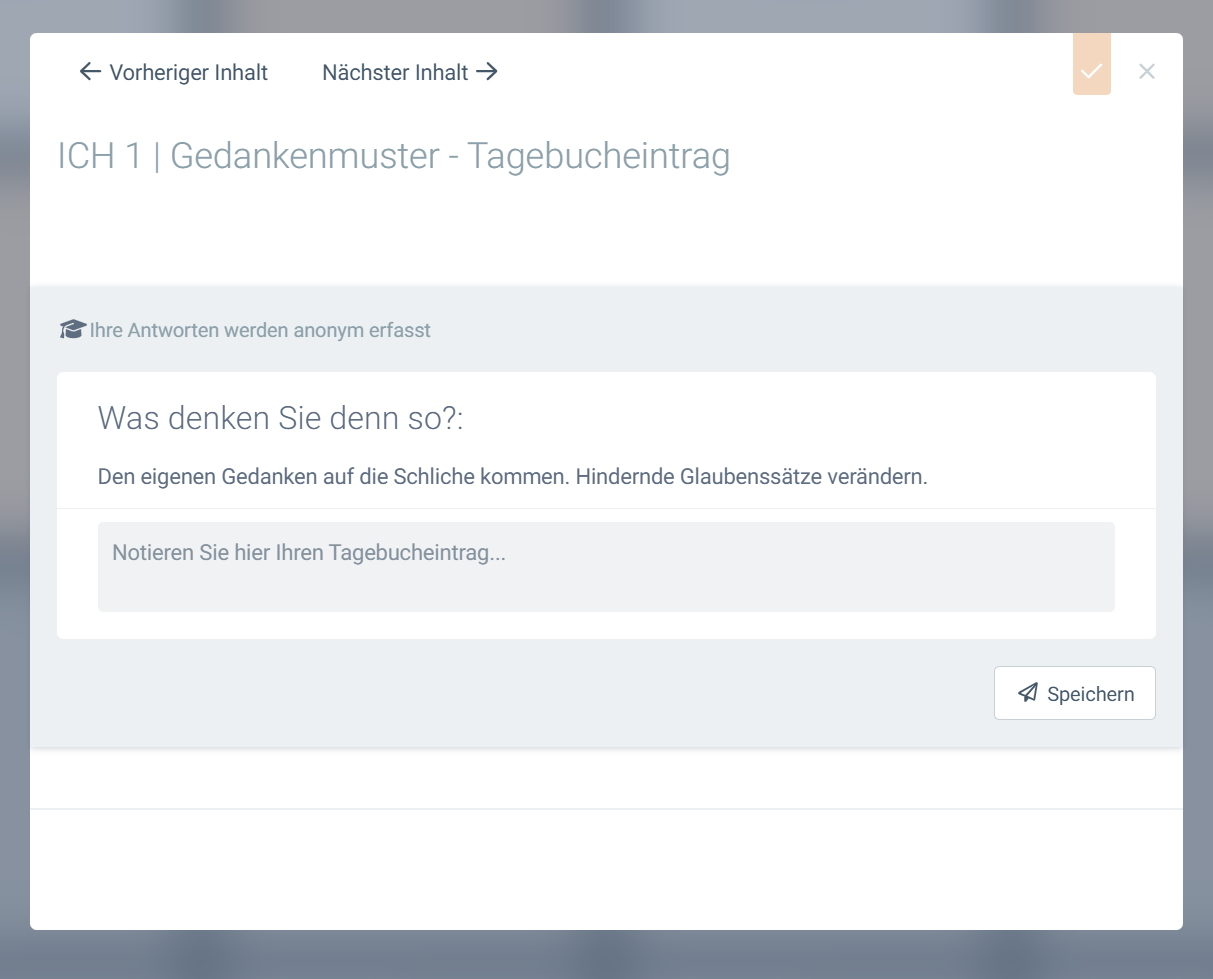Click the right arrow icon after Nächster Inhalt
This screenshot has height=979, width=1213.
pos(487,72)
